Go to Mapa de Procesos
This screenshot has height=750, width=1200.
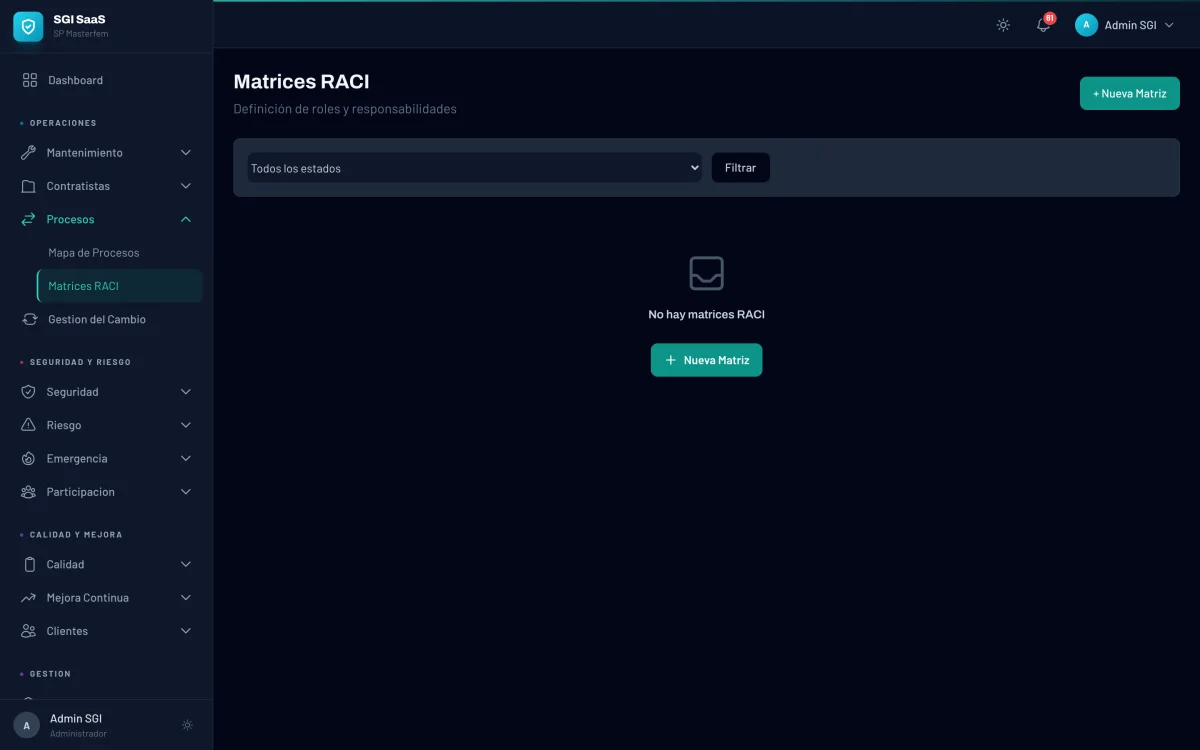[94, 253]
